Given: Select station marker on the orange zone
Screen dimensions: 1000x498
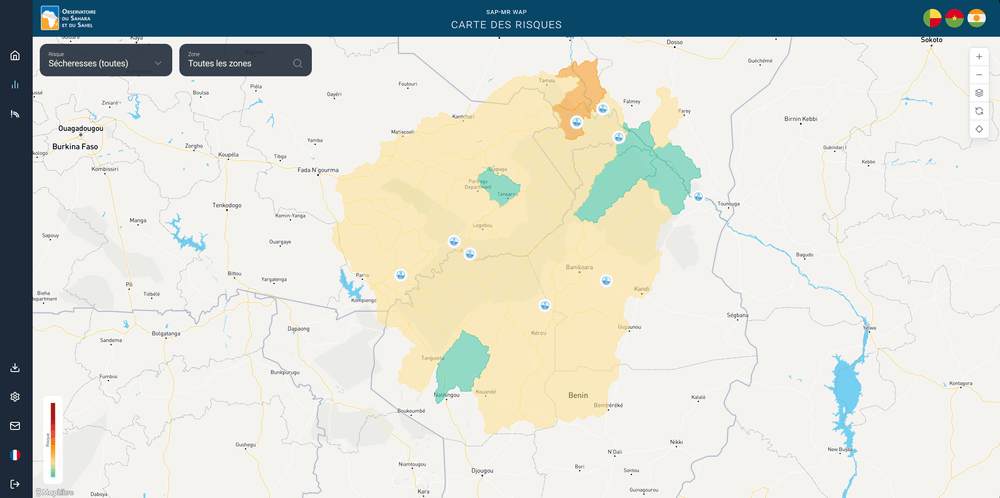Looking at the screenshot, I should 577,122.
